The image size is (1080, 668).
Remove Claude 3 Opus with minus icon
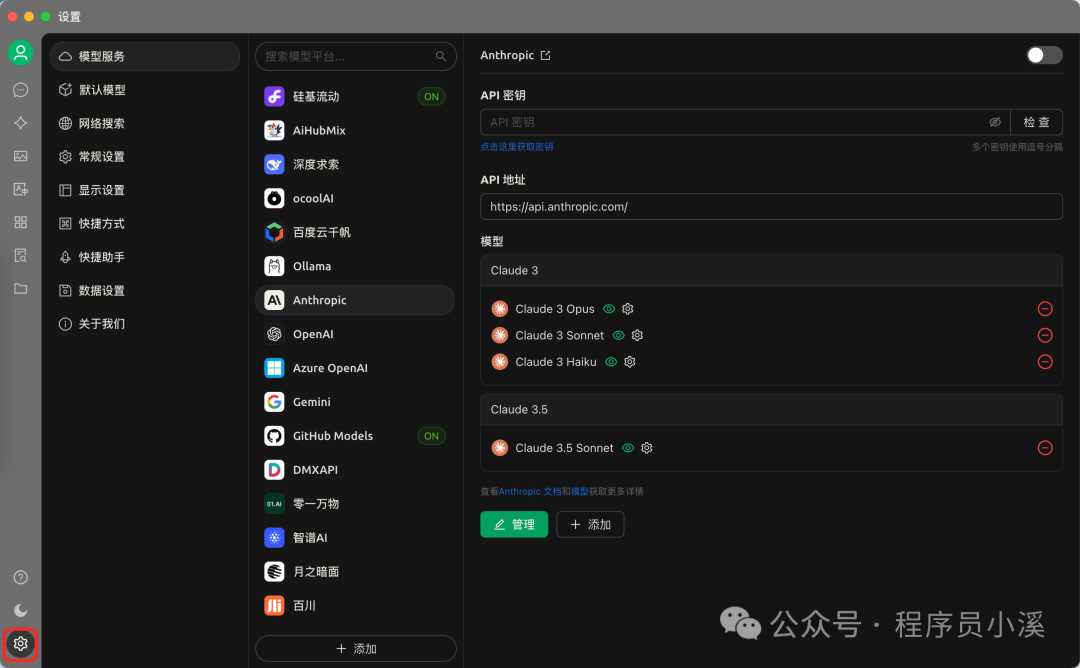pos(1045,309)
